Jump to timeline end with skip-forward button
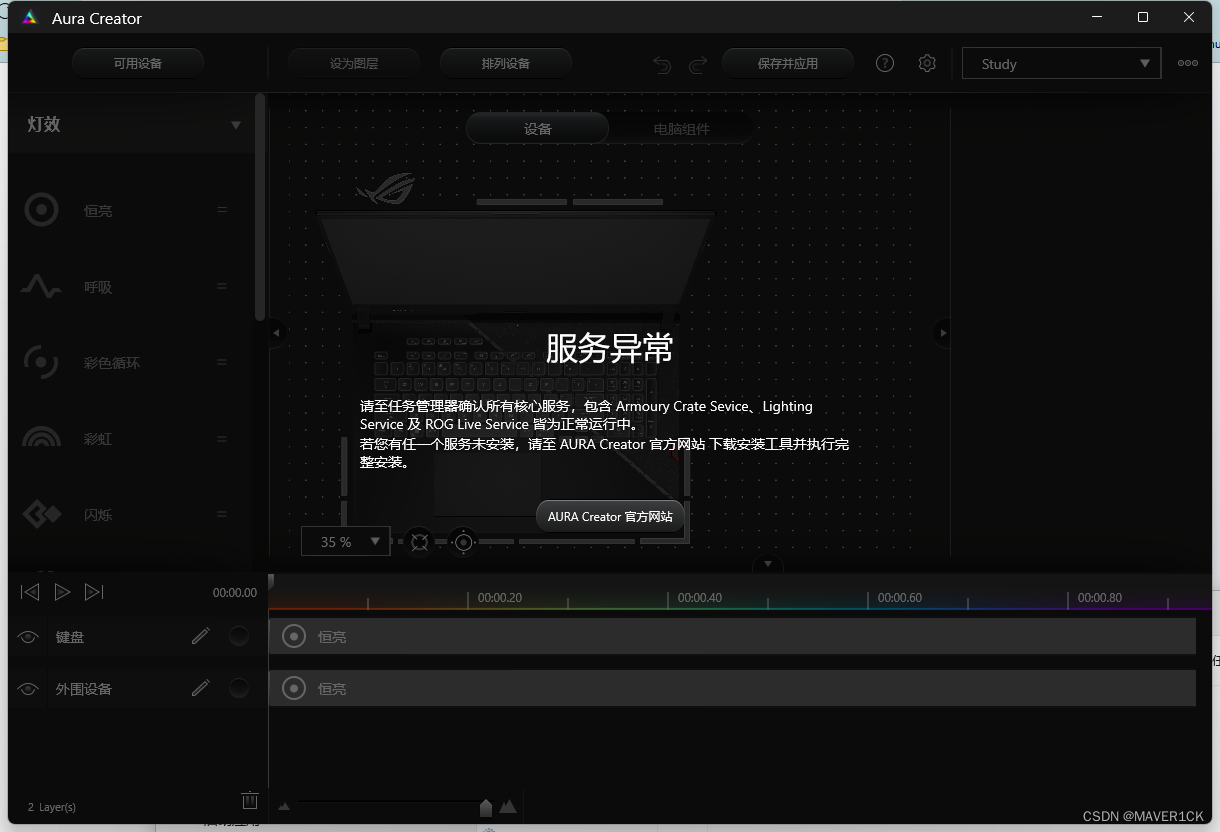The height and width of the screenshot is (832, 1220). point(94,592)
